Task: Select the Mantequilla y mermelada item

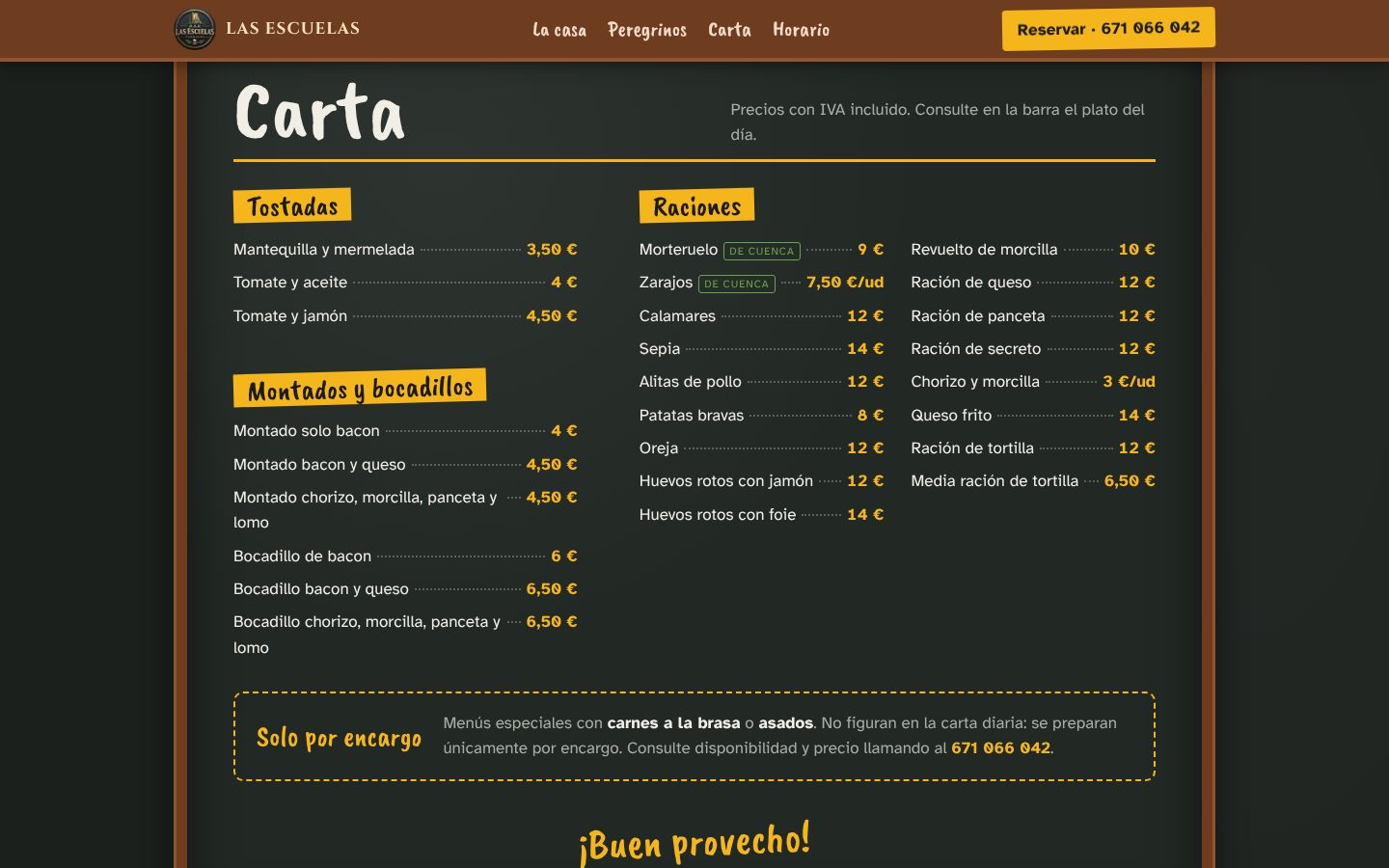Action: (x=405, y=249)
